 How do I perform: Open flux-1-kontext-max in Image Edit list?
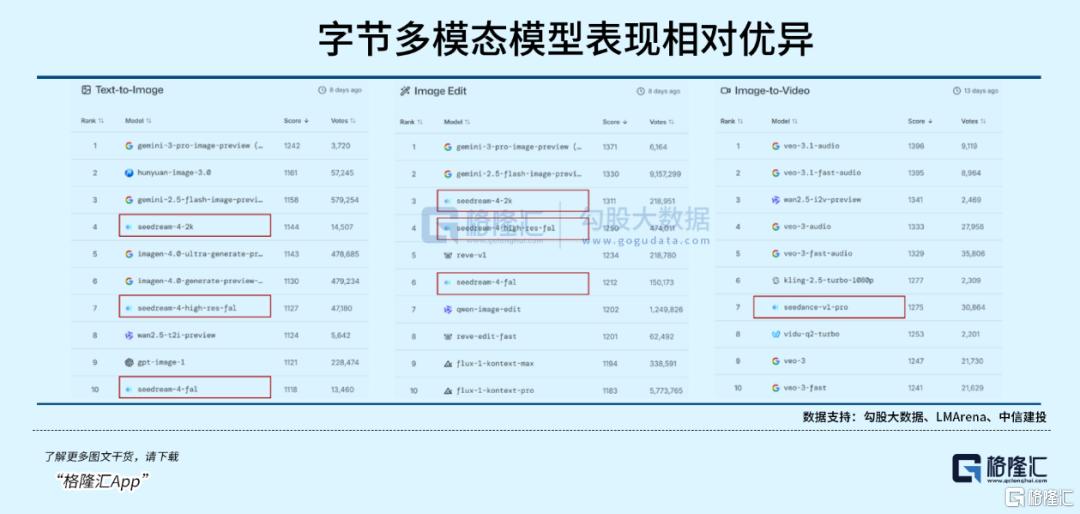(x=495, y=364)
